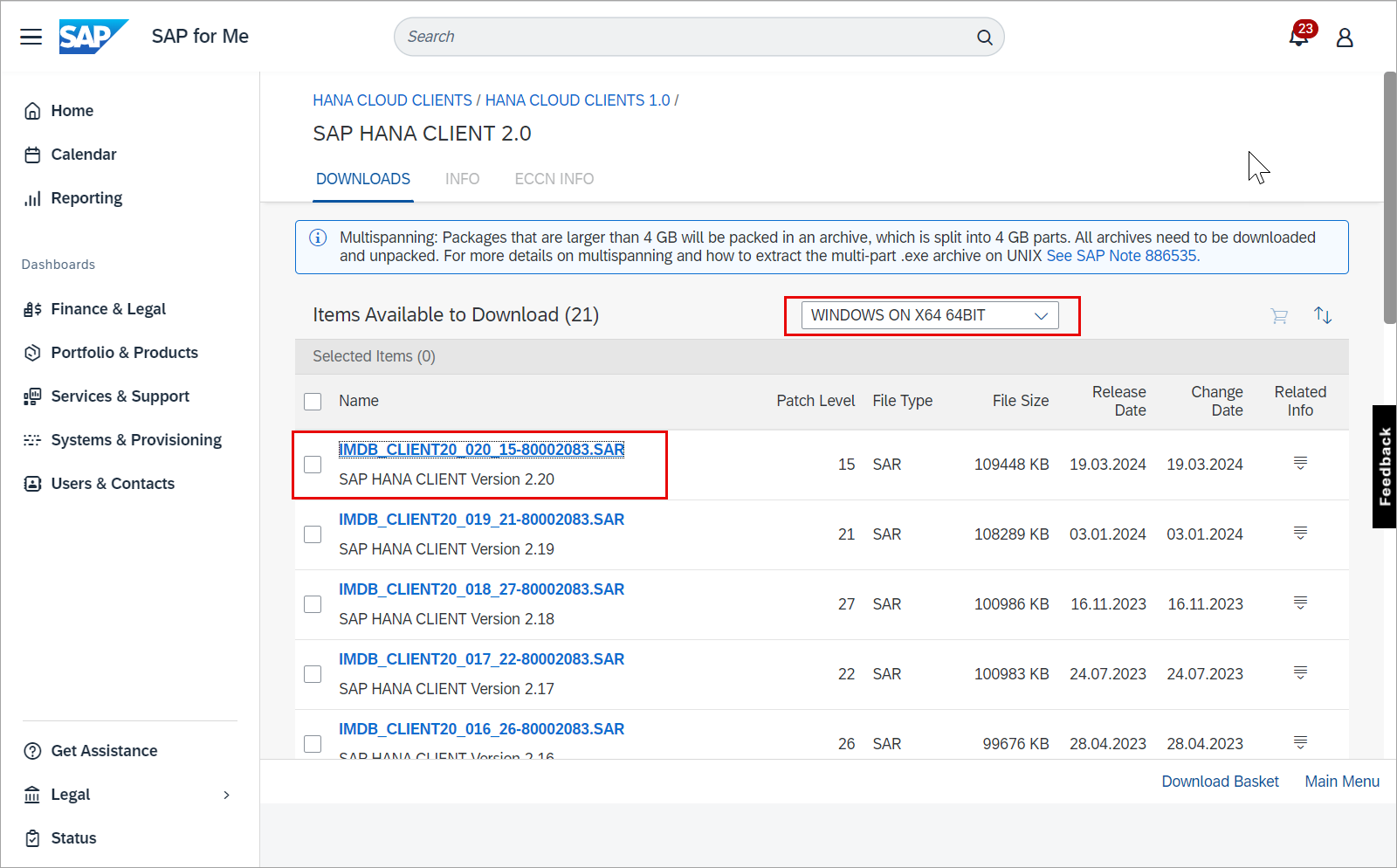This screenshot has height=868, width=1397.
Task: Open Finance & Legal dashboard
Action: point(108,309)
